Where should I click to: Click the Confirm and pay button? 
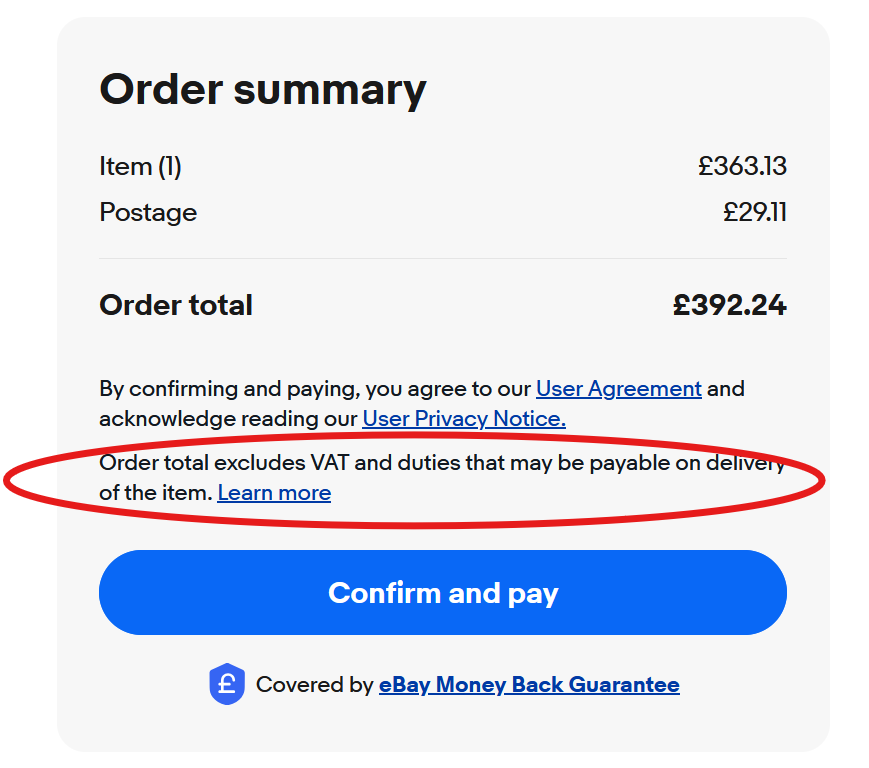point(442,593)
